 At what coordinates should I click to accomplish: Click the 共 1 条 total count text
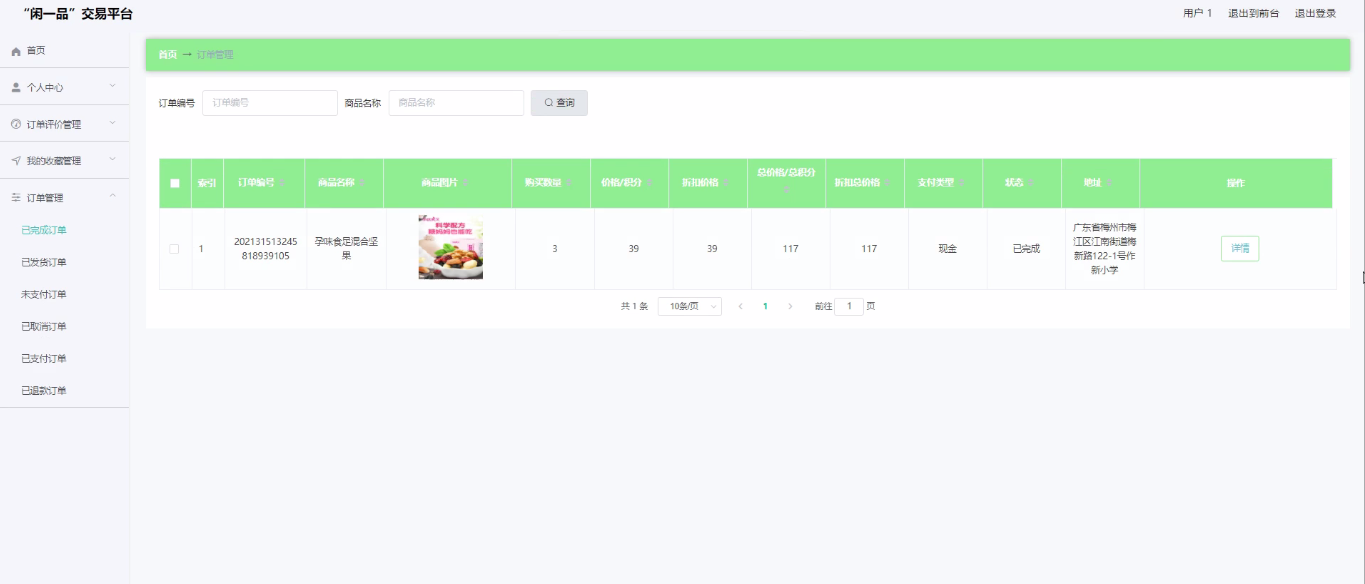(x=634, y=307)
